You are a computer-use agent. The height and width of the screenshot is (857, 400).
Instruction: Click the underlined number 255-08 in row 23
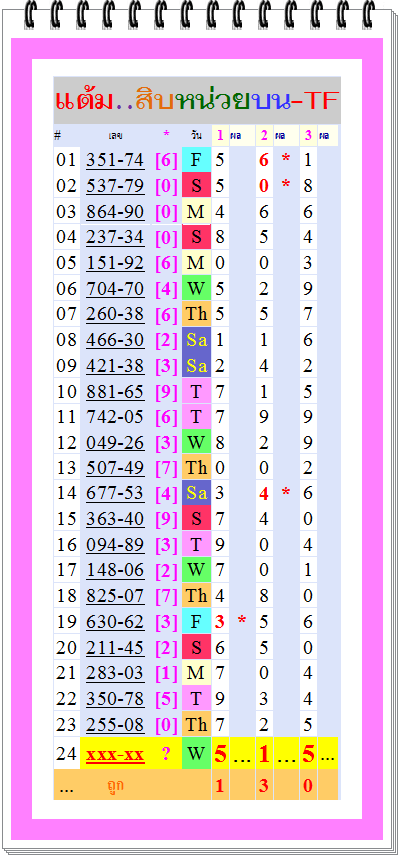(115, 725)
